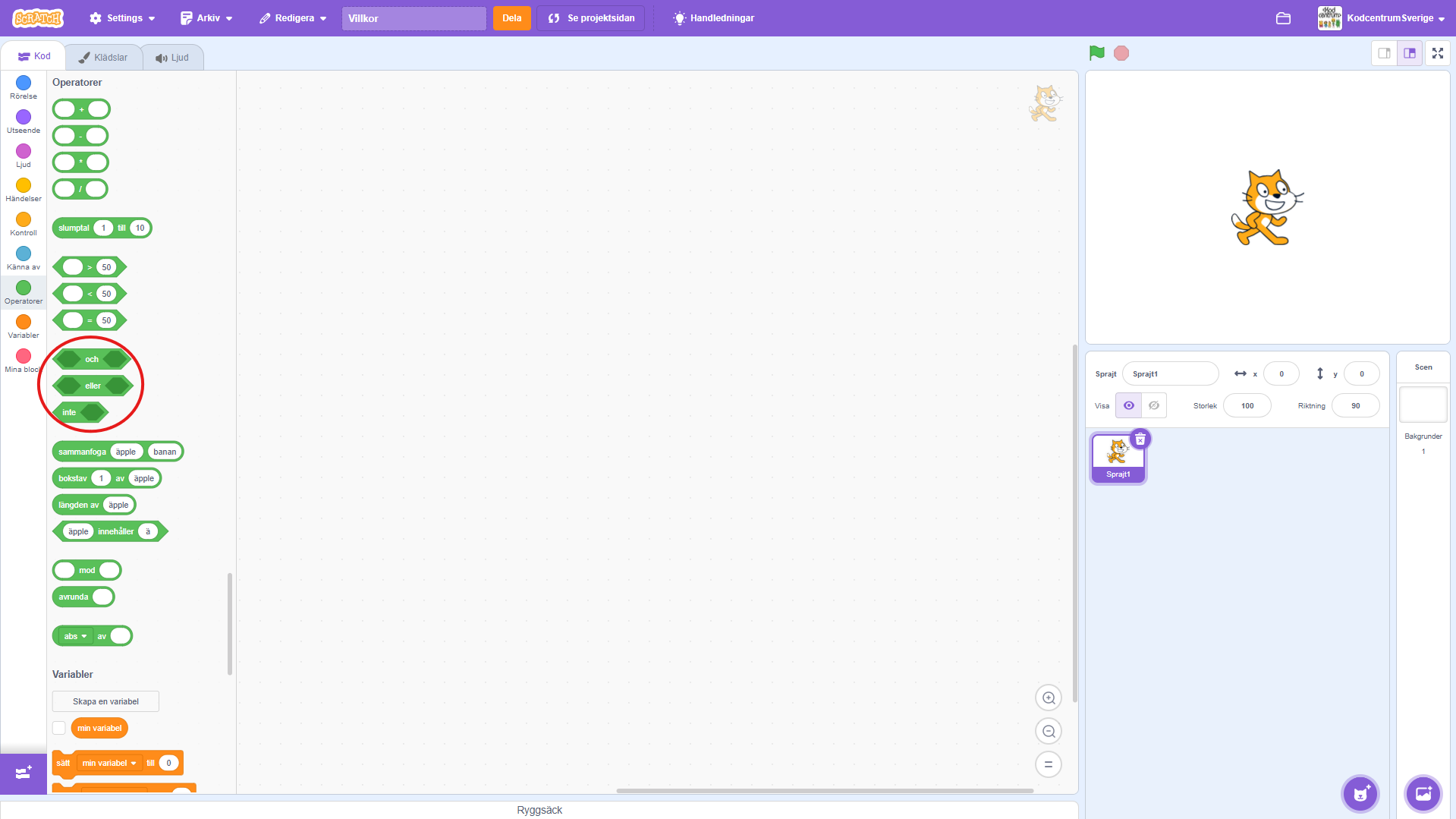Screen dimensions: 1456x819
Task: Click the sprite name field Sprajt1
Action: [1170, 373]
